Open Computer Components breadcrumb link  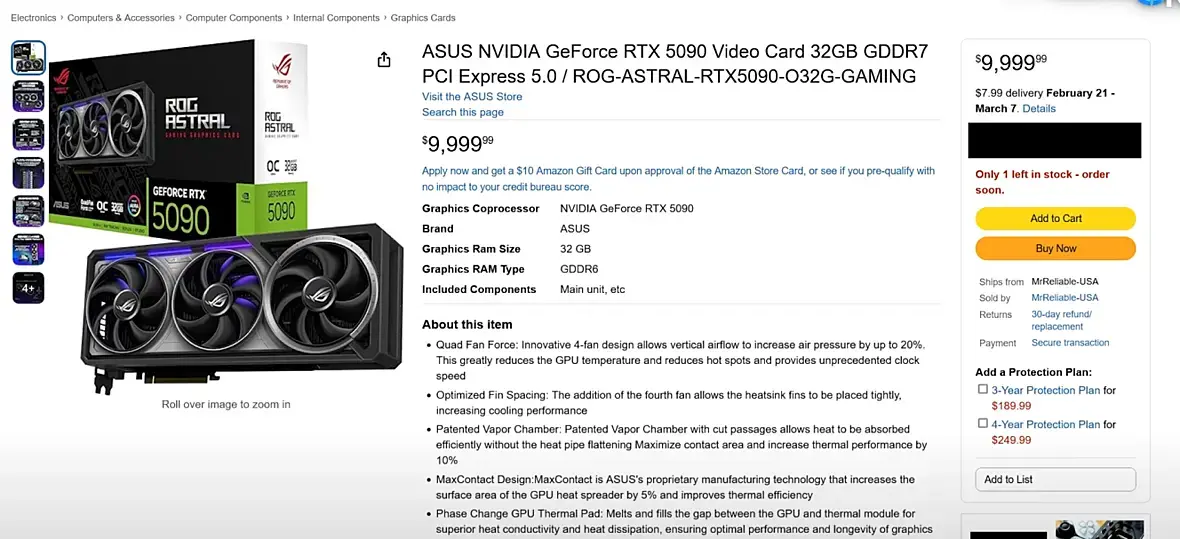coord(234,18)
